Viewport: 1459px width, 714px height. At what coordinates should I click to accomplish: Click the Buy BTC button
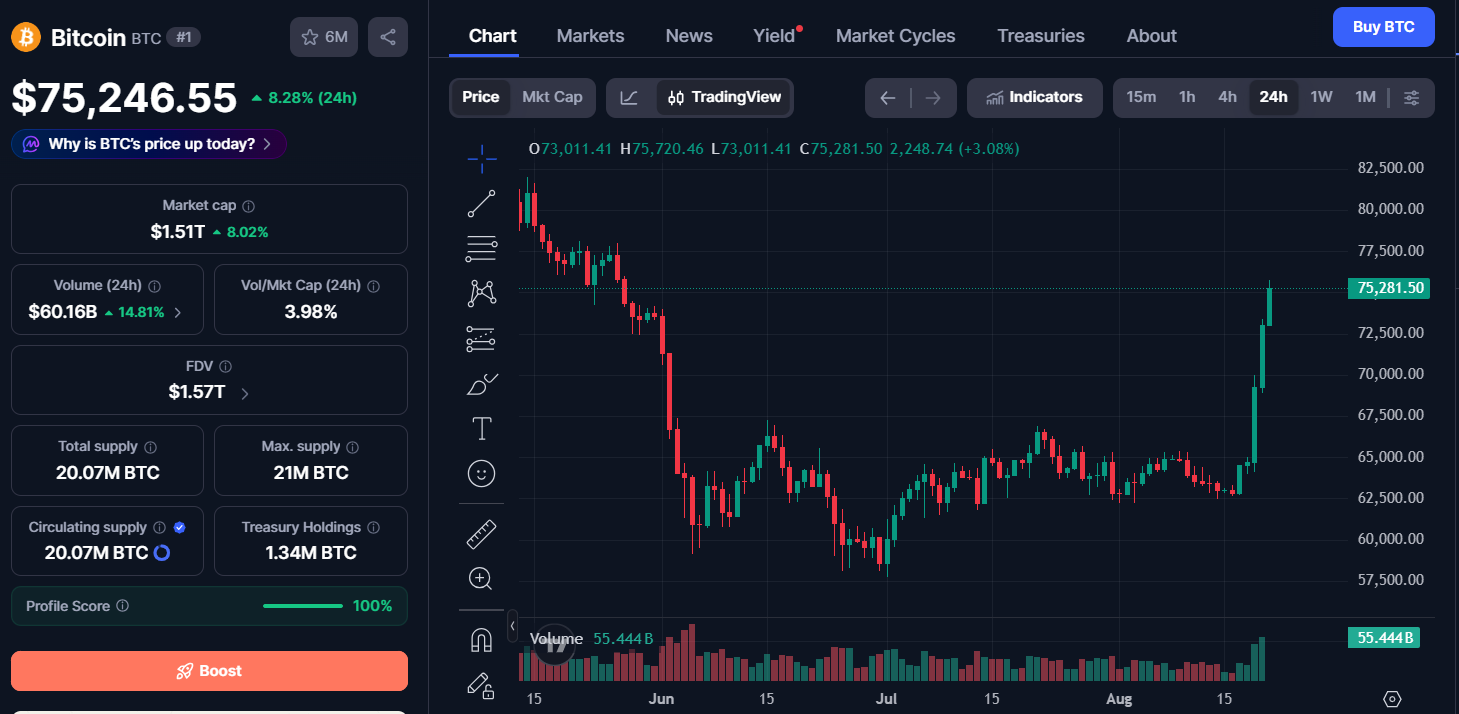point(1384,27)
